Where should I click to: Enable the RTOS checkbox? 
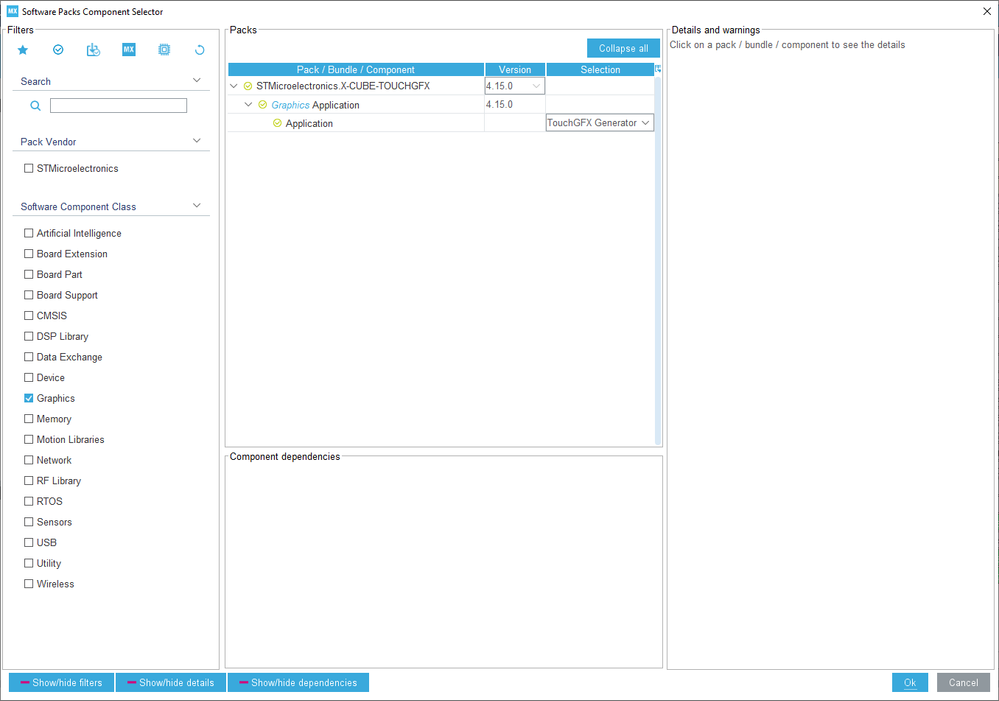29,501
